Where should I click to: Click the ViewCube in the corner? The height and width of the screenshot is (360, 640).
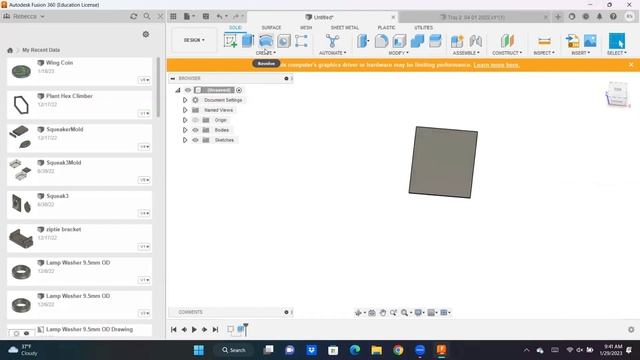point(618,94)
